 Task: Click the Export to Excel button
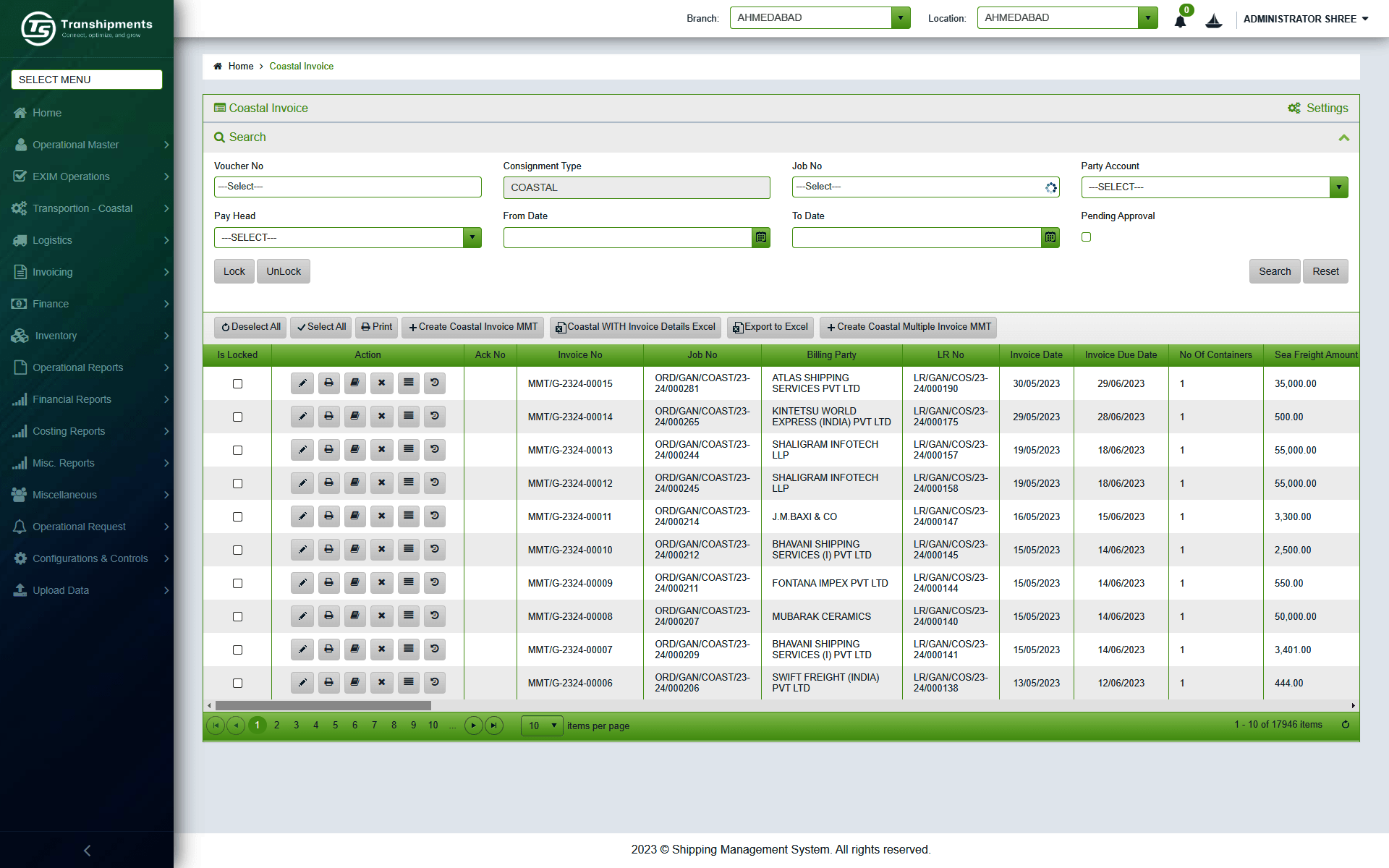[770, 327]
